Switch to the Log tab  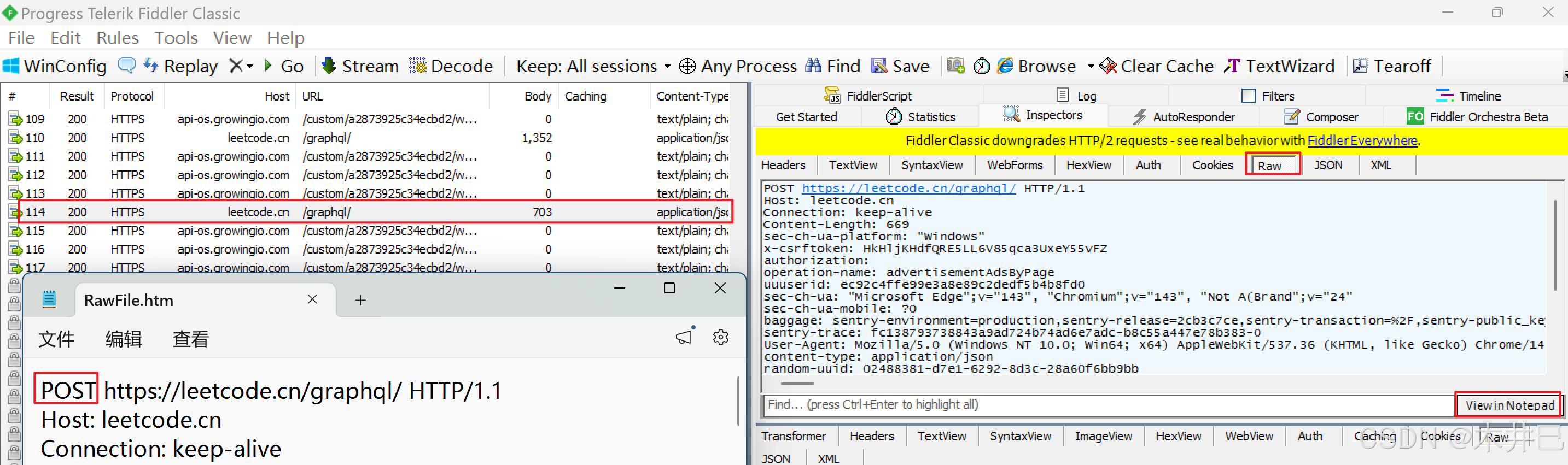[1076, 96]
